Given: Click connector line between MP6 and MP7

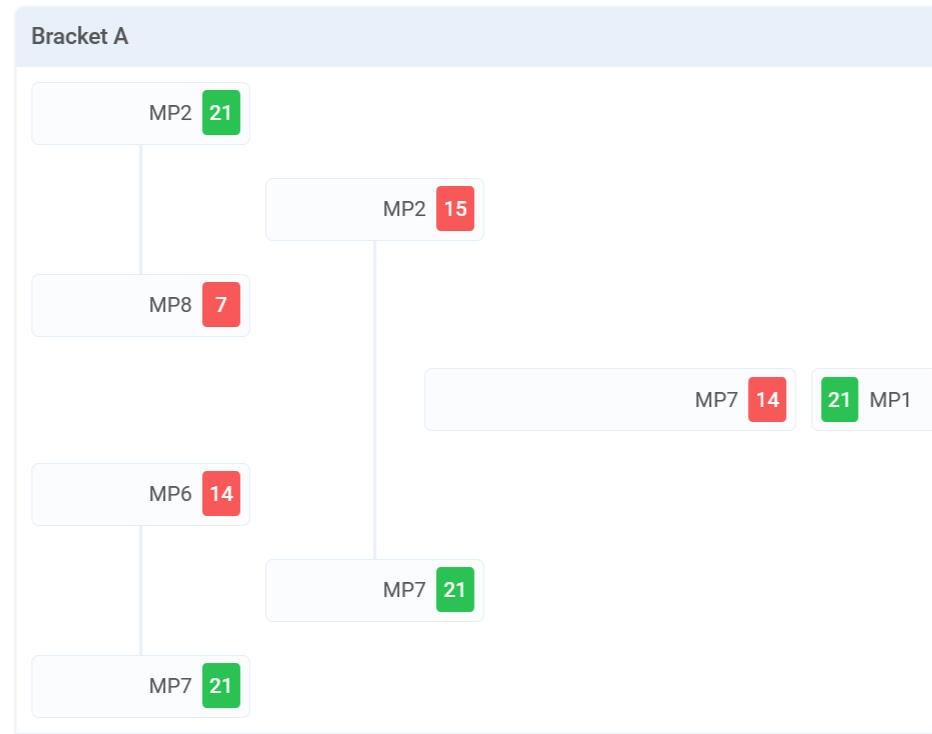Looking at the screenshot, I should coord(141,590).
